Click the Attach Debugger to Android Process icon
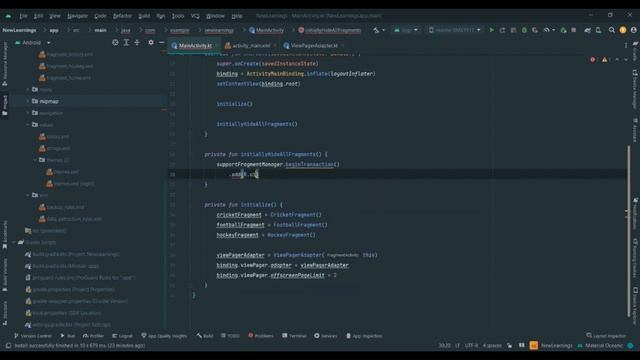The height and width of the screenshot is (360, 640). (563, 30)
